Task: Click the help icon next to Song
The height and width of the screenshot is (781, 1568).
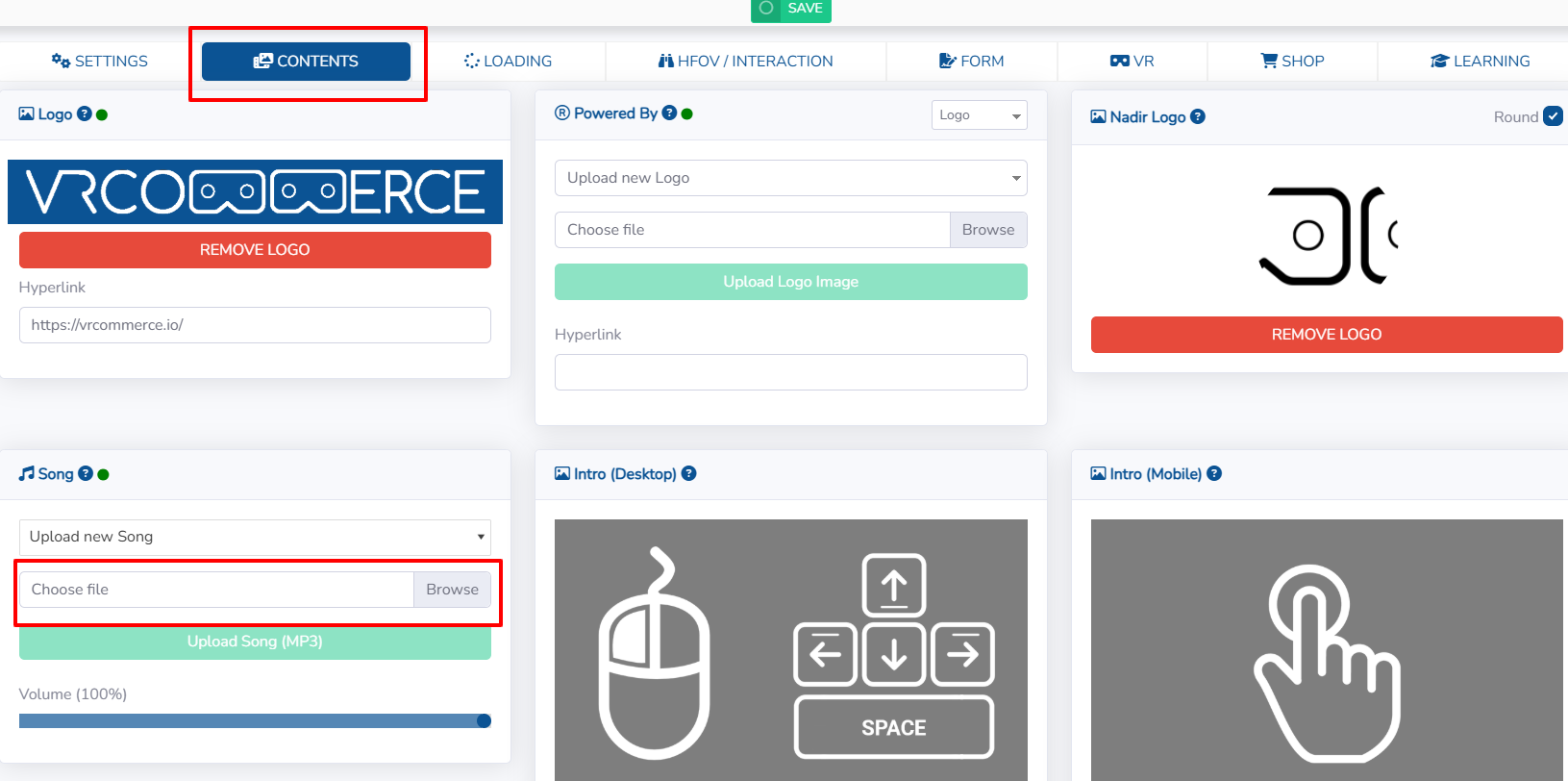Action: click(x=86, y=473)
